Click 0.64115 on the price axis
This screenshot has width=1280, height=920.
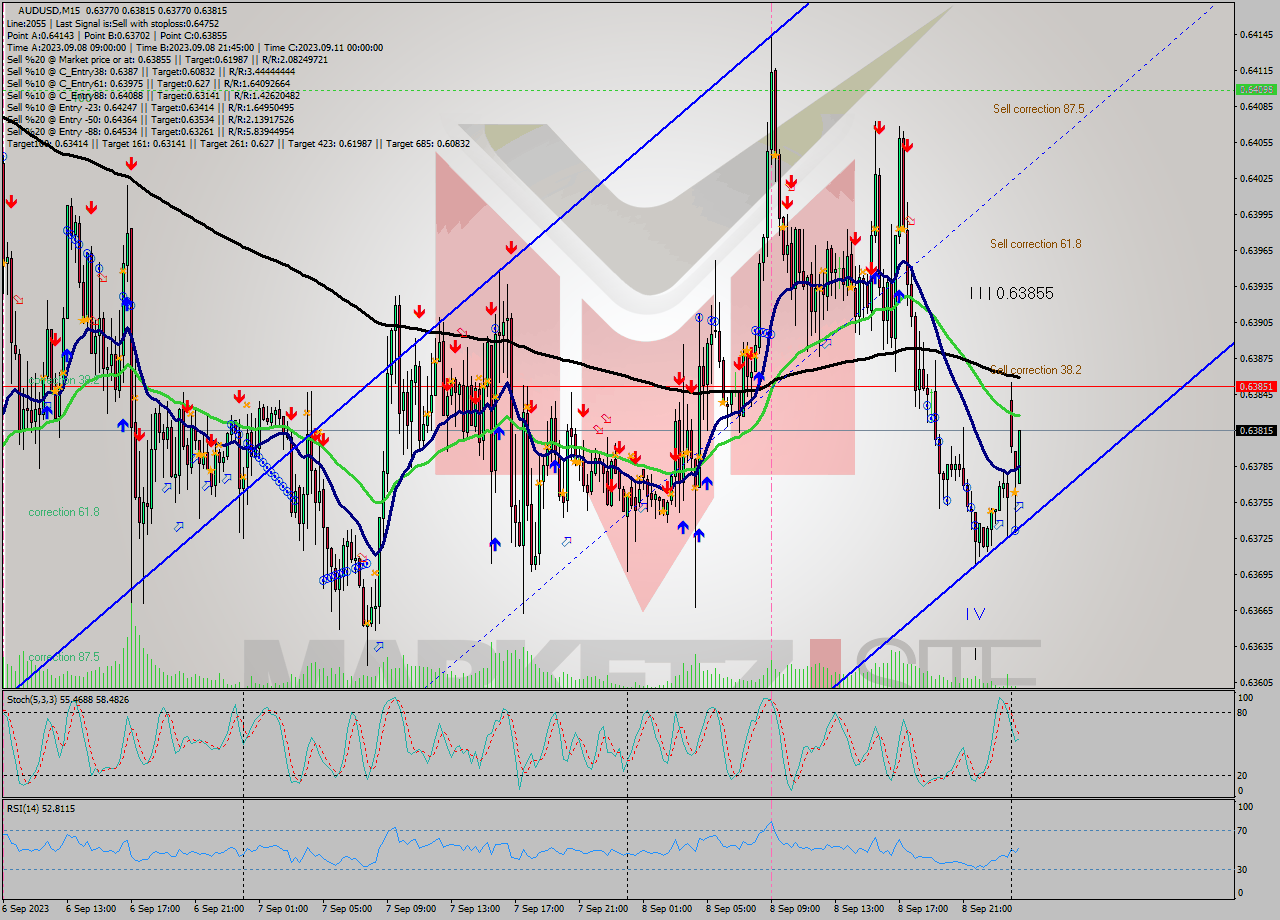[1257, 70]
